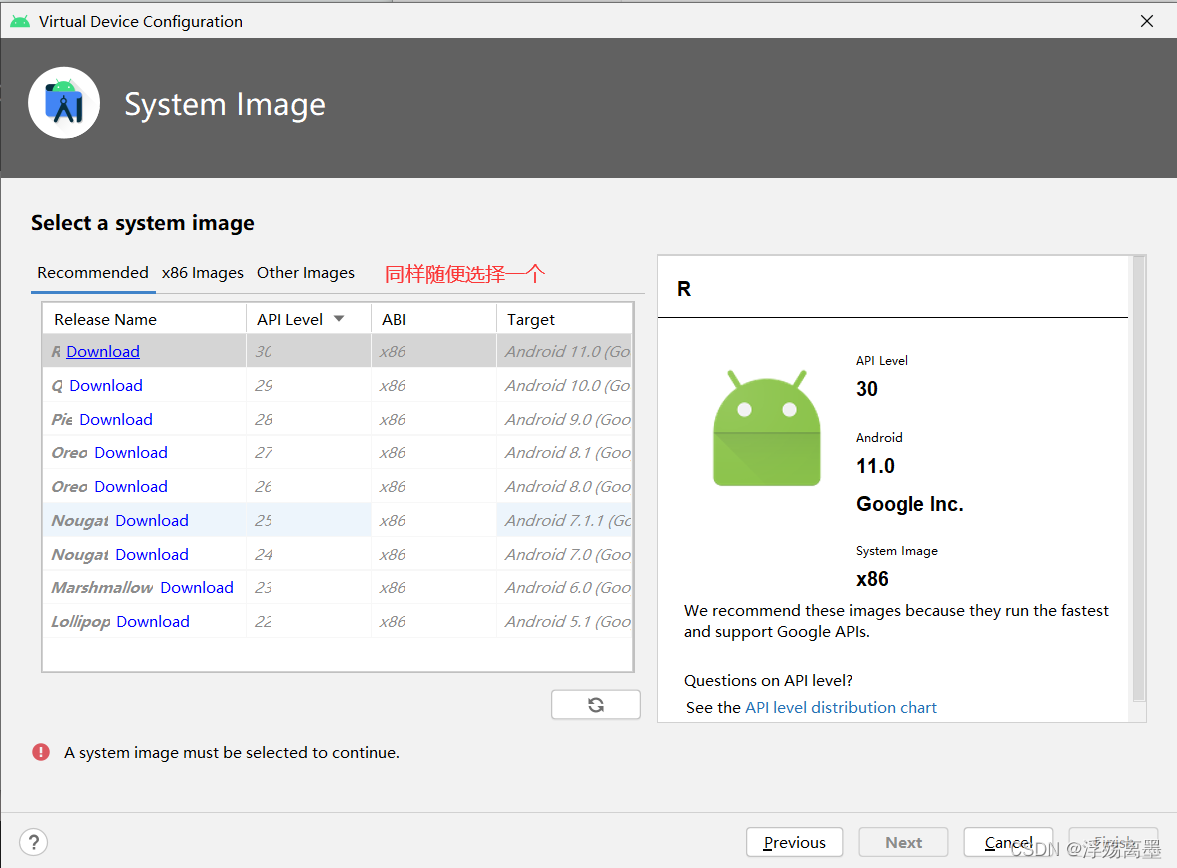The height and width of the screenshot is (868, 1177).
Task: Click the 'Select a system image' heading
Action: 143,223
